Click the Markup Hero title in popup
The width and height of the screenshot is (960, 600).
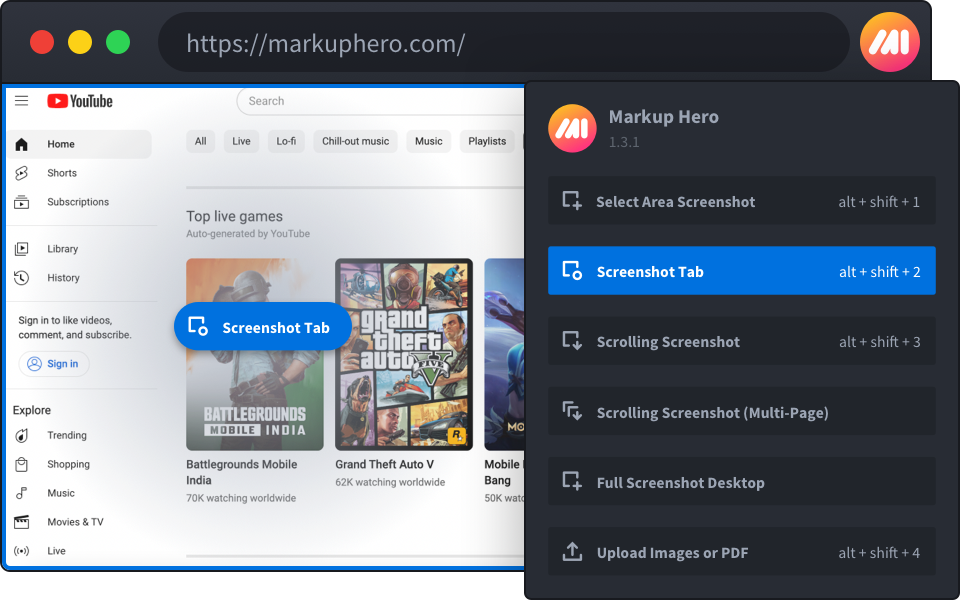point(664,116)
